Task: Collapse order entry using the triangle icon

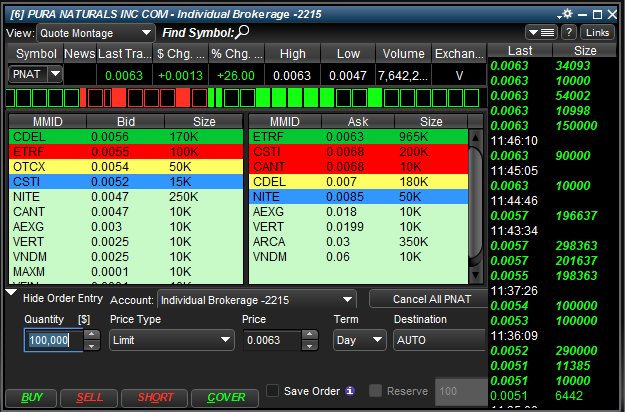Action: [x=11, y=293]
